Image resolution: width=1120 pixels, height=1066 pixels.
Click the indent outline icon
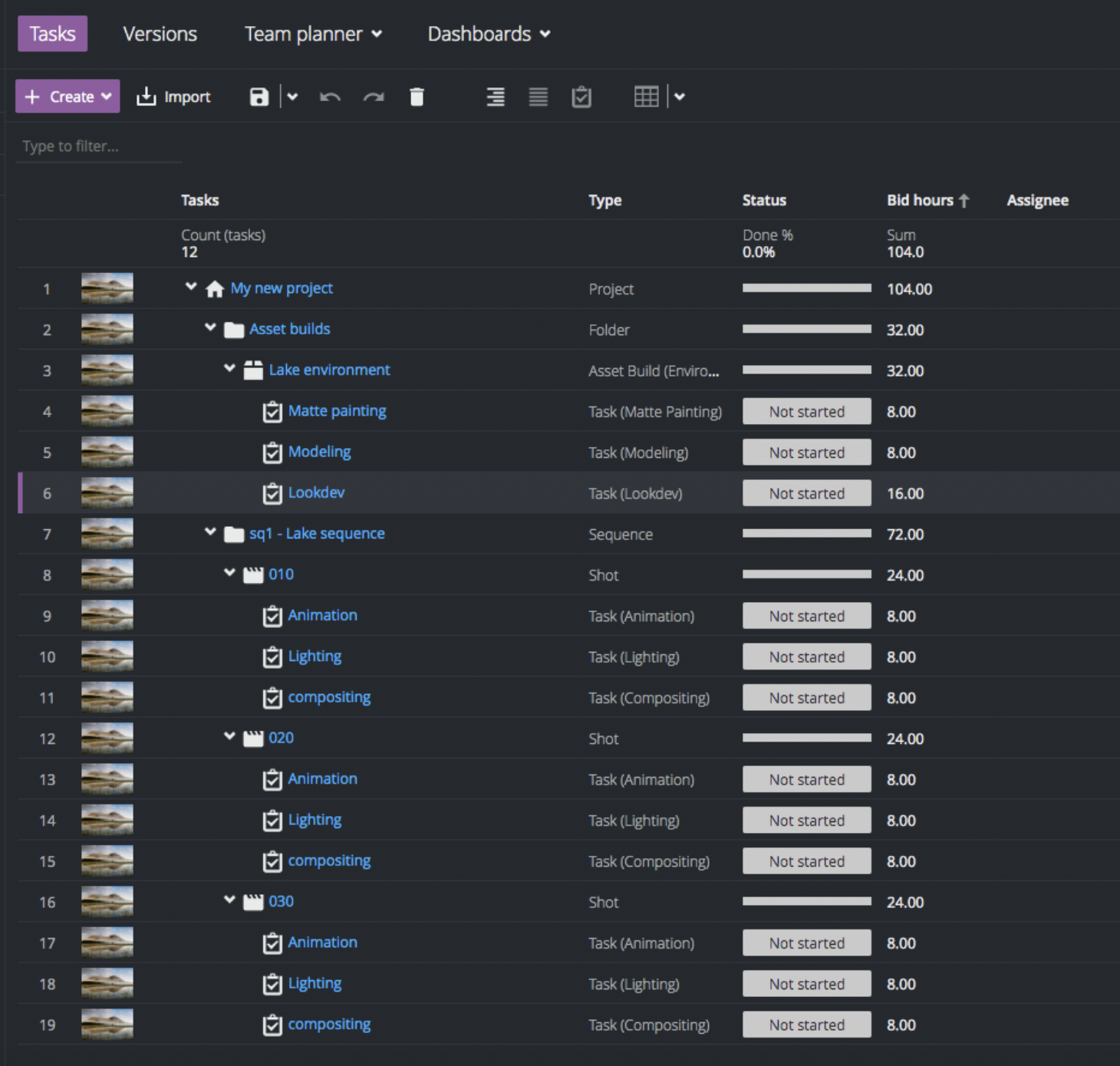[496, 97]
